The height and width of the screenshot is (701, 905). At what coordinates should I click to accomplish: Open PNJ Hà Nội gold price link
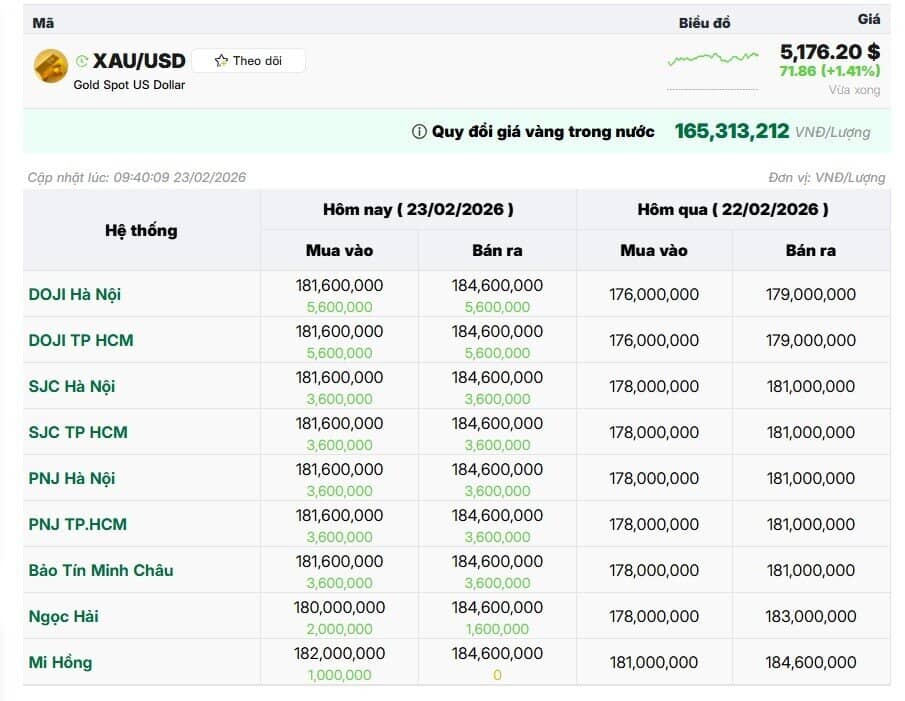pos(72,478)
